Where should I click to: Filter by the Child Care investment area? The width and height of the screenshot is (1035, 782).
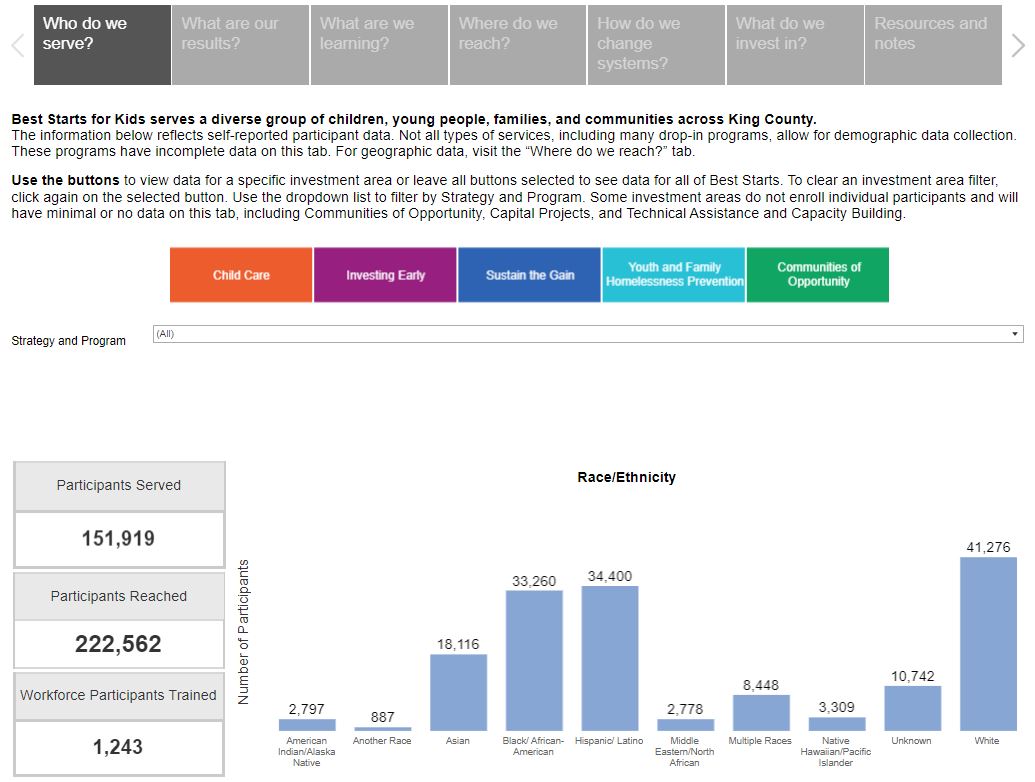coord(240,276)
